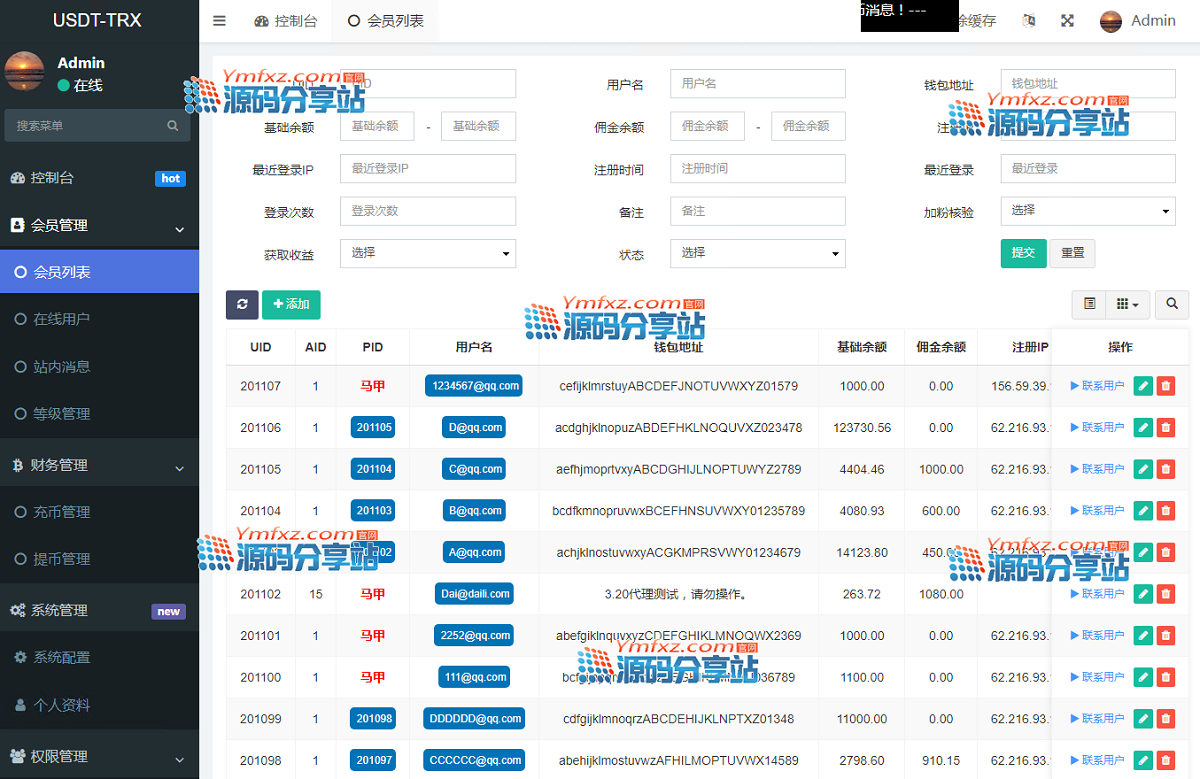Open the 加粉核验 select dropdown
This screenshot has width=1200, height=779.
pyautogui.click(x=1087, y=211)
